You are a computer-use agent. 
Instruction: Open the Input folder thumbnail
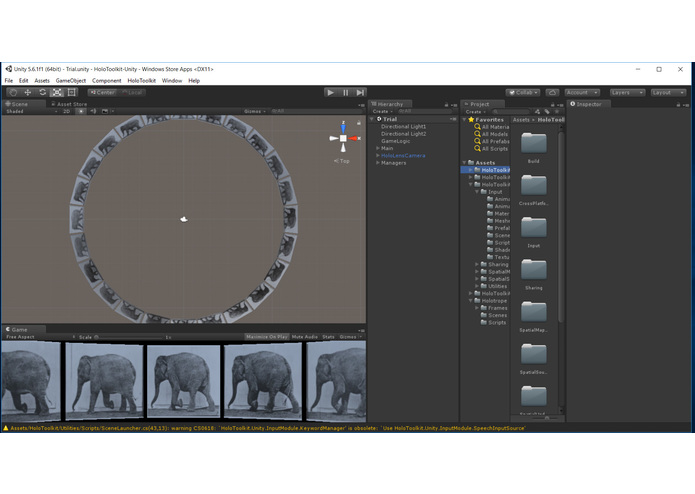click(534, 227)
